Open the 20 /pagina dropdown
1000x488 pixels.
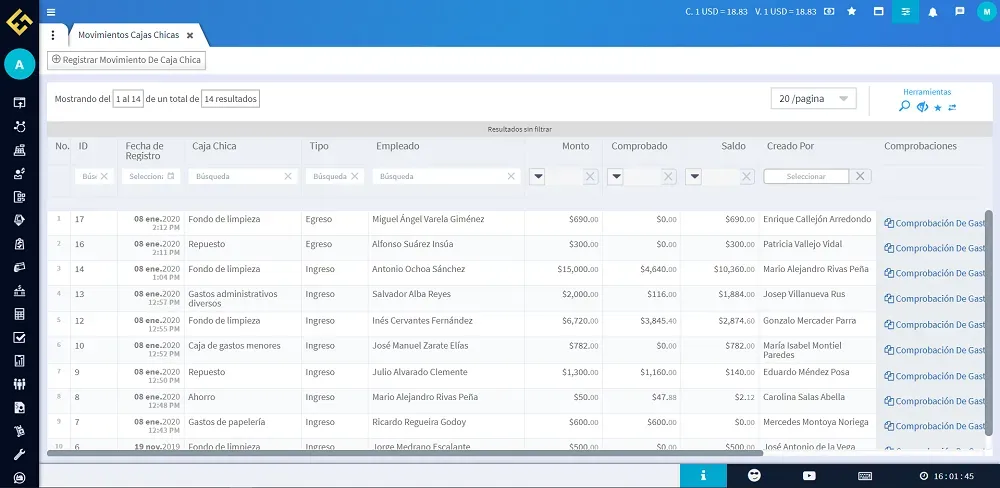click(x=814, y=99)
